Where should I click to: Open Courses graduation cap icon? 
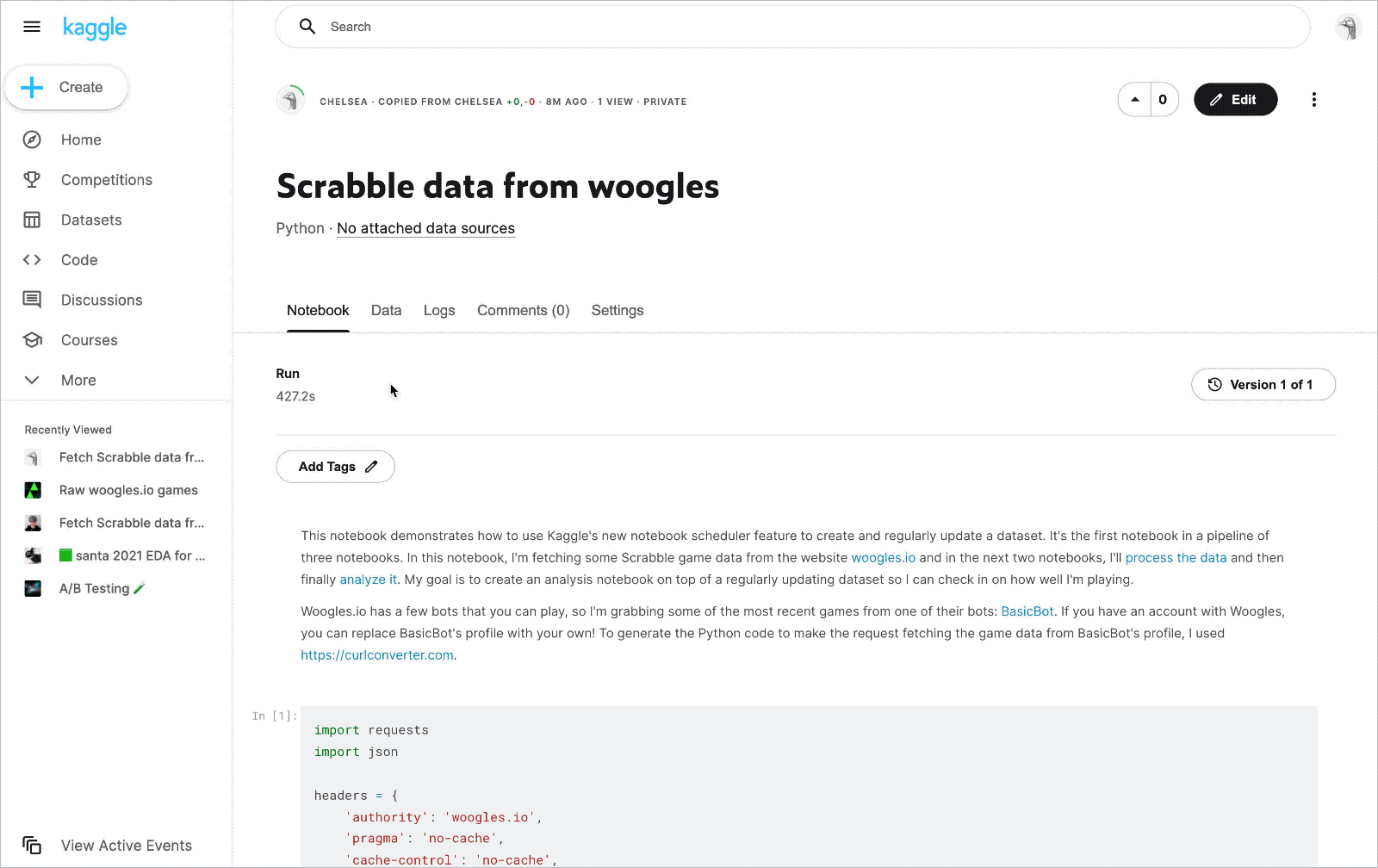click(x=32, y=340)
